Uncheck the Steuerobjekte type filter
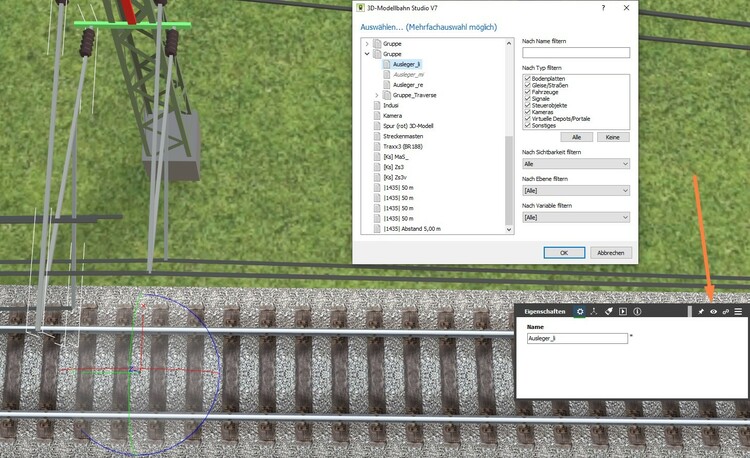750x458 pixels. pyautogui.click(x=528, y=105)
